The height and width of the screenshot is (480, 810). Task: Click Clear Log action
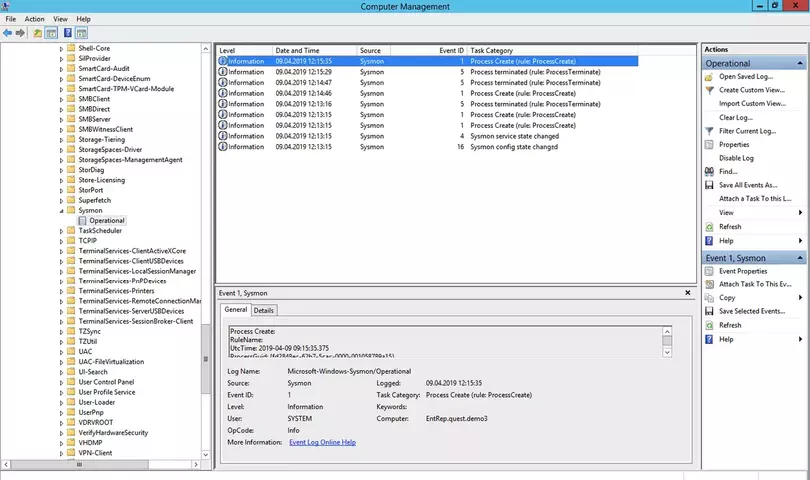pyautogui.click(x=736, y=117)
